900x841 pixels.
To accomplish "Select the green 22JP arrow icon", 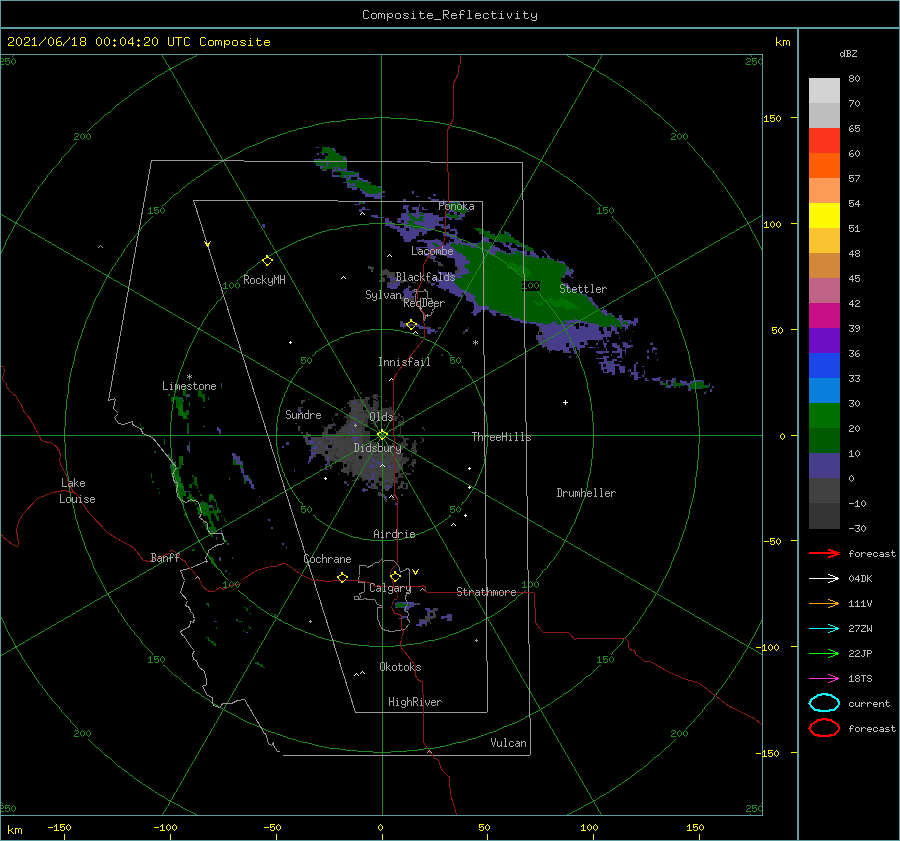I will point(824,653).
